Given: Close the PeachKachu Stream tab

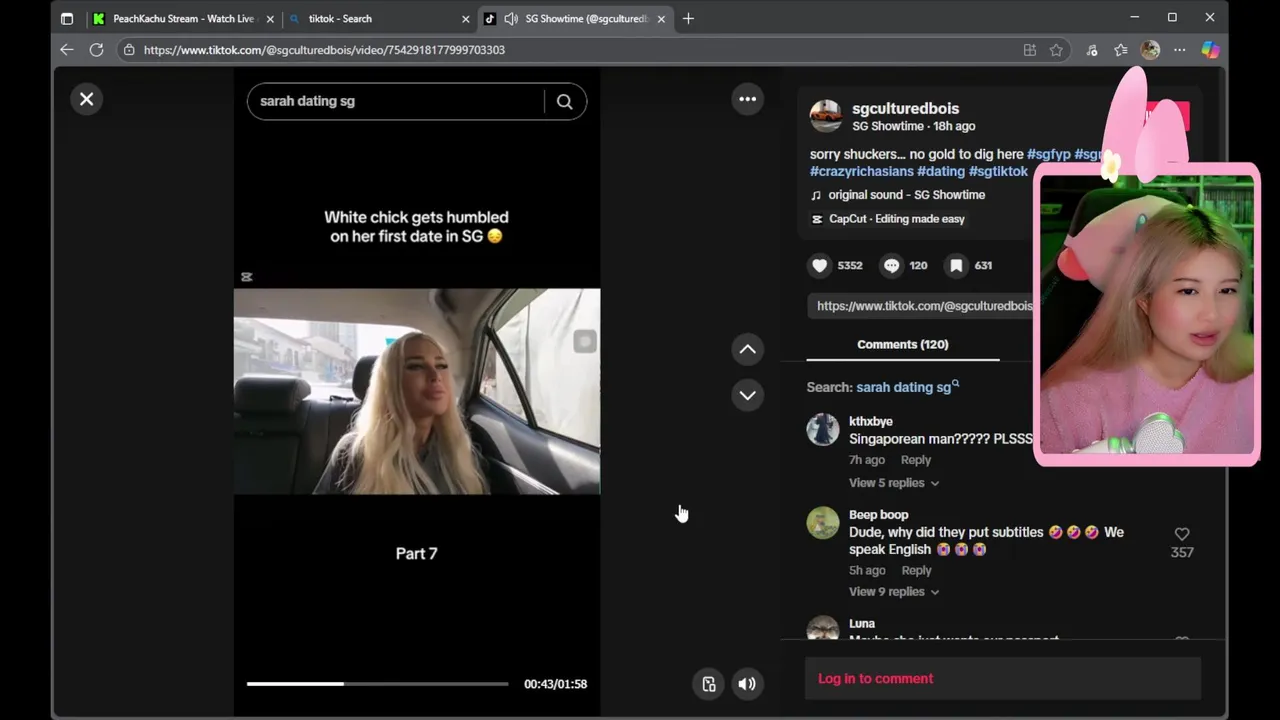Looking at the screenshot, I should click(x=269, y=18).
